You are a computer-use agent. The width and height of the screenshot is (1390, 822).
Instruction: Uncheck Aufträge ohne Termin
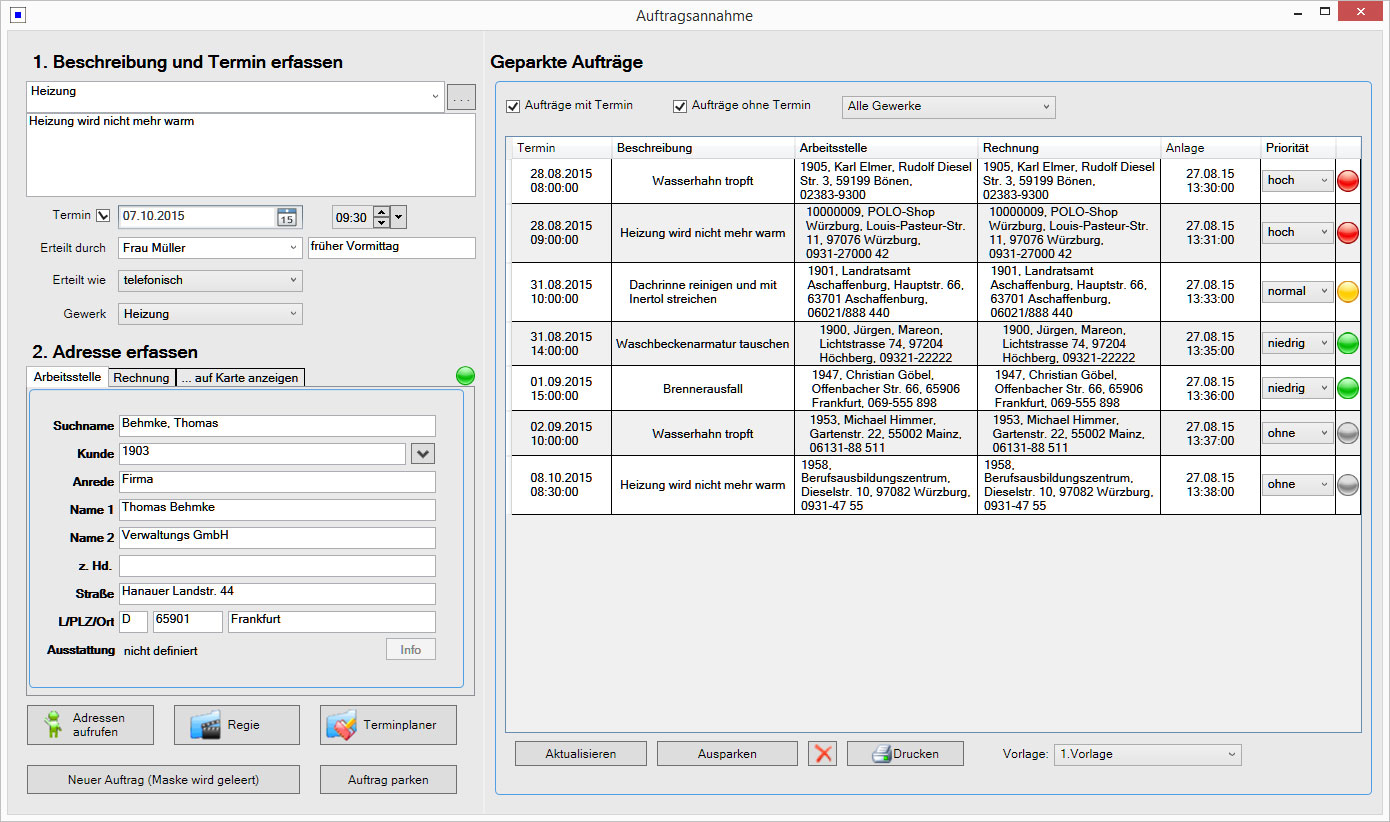click(681, 106)
